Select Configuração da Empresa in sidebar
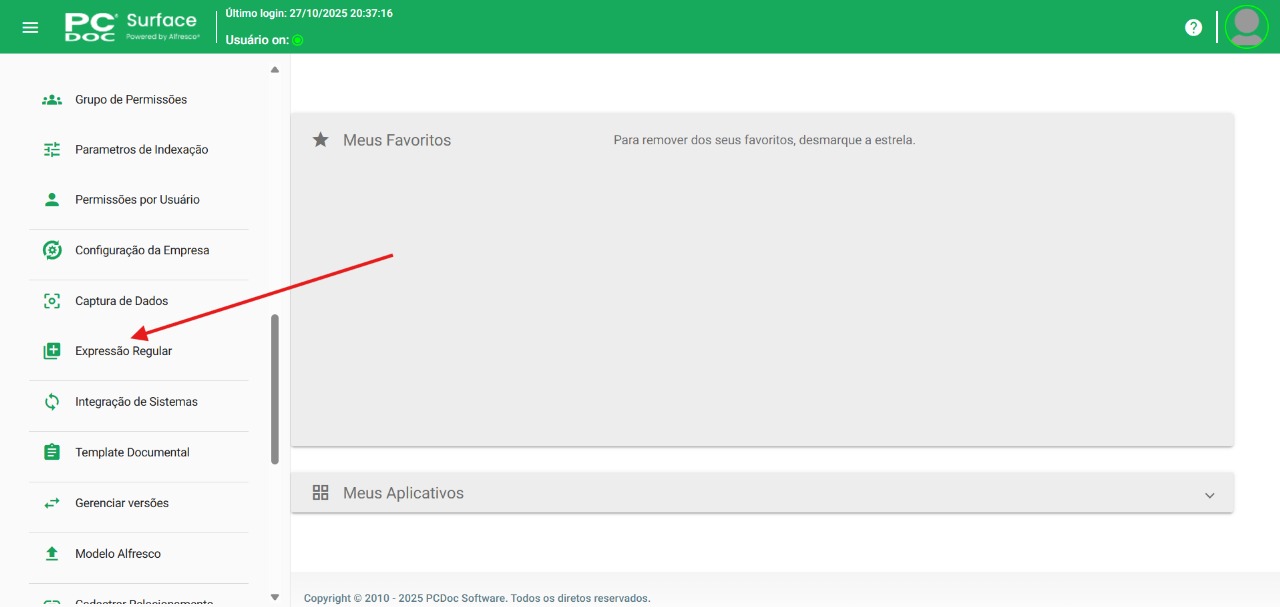Screen dimensions: 1280x607 point(142,251)
